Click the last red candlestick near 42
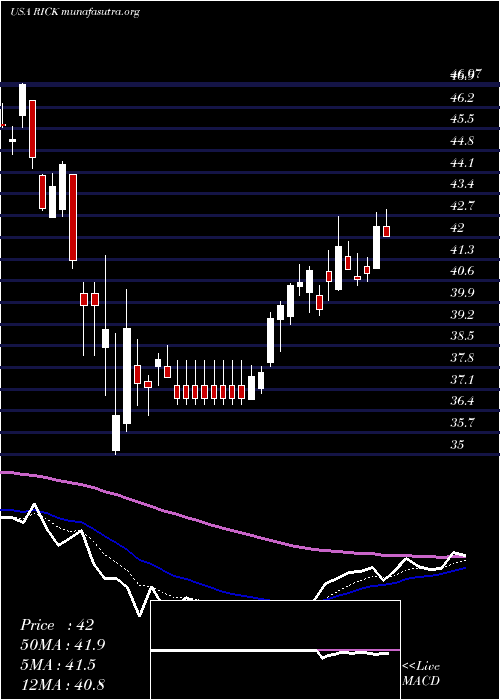This screenshot has height=700, width=500. pos(387,231)
